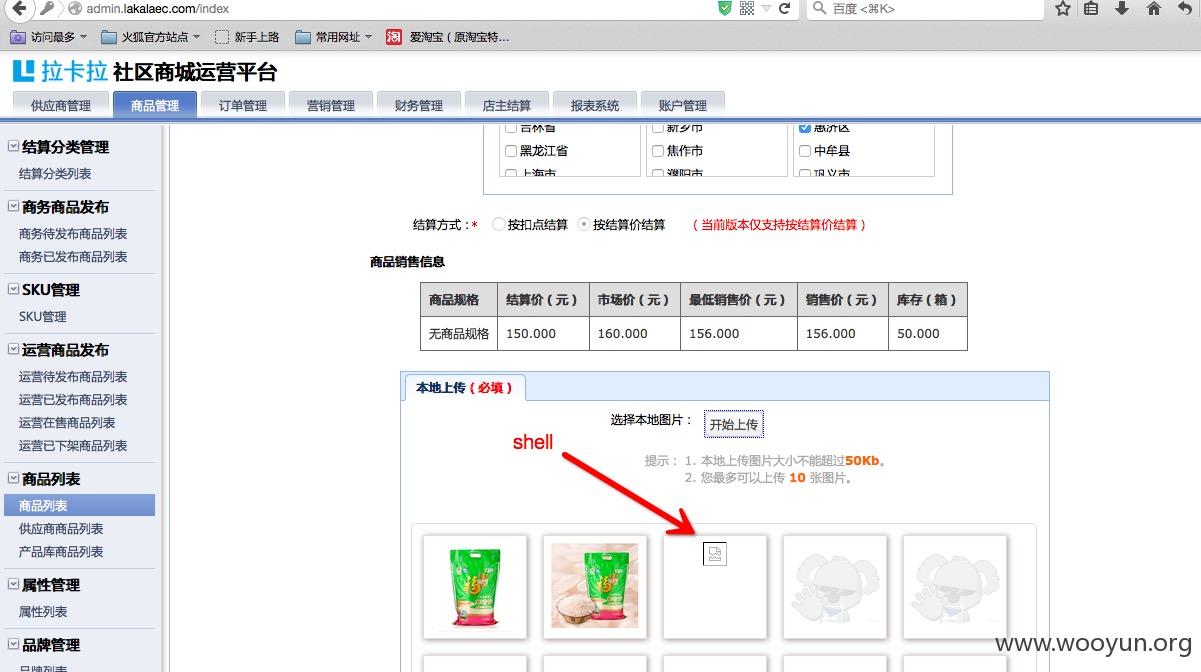Click the green rice bag thumbnail

475,587
